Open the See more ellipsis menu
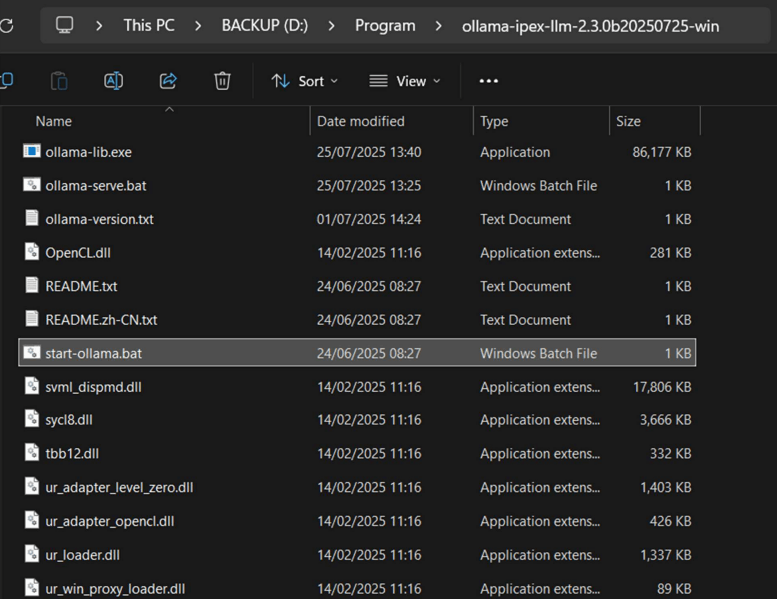The height and width of the screenshot is (599, 777). tap(488, 81)
